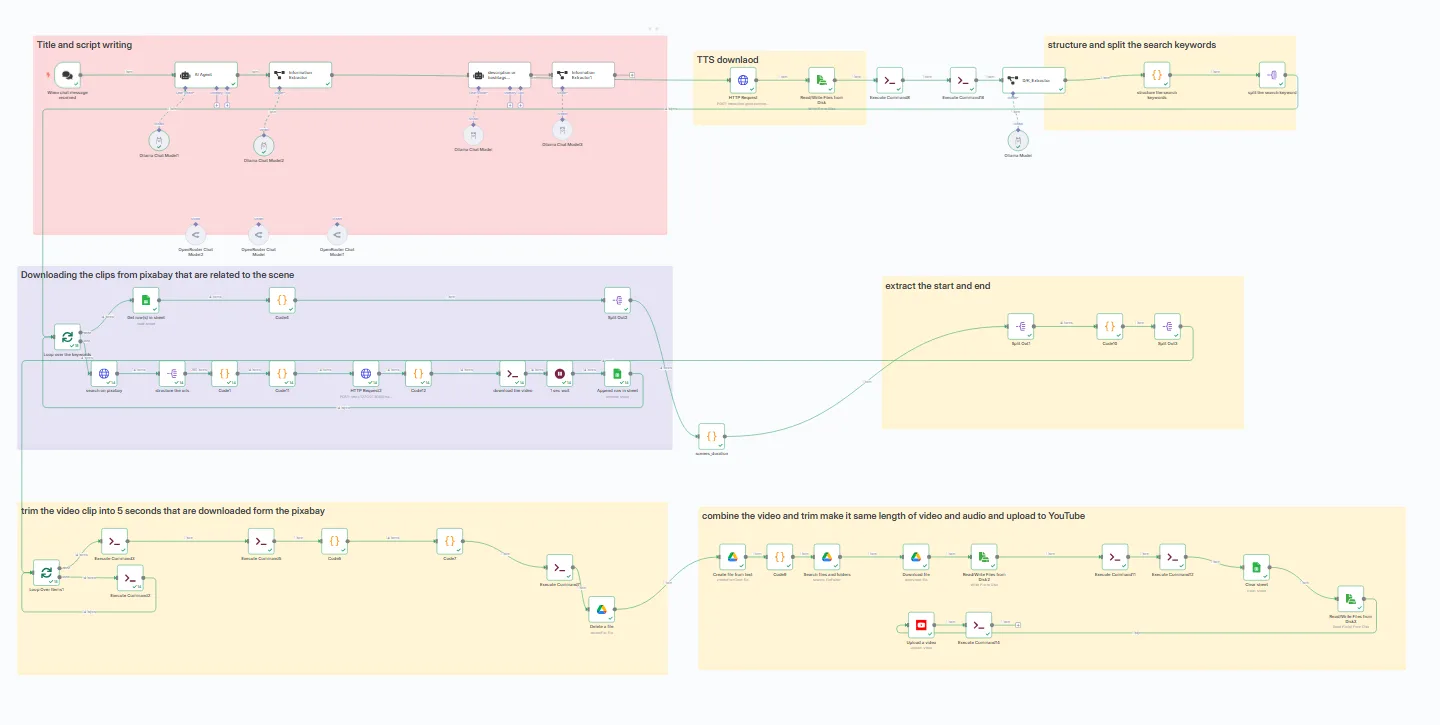Select the 'description or hashtags' agent node

pyautogui.click(x=500, y=75)
